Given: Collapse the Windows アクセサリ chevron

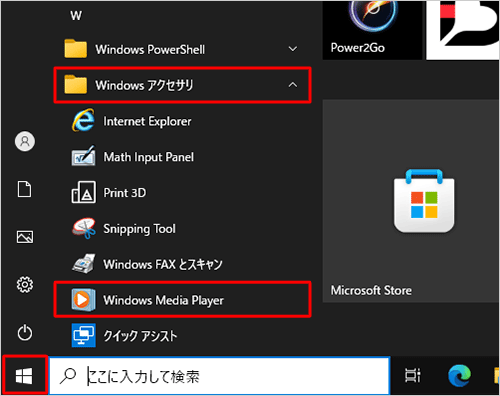Looking at the screenshot, I should click(x=293, y=85).
